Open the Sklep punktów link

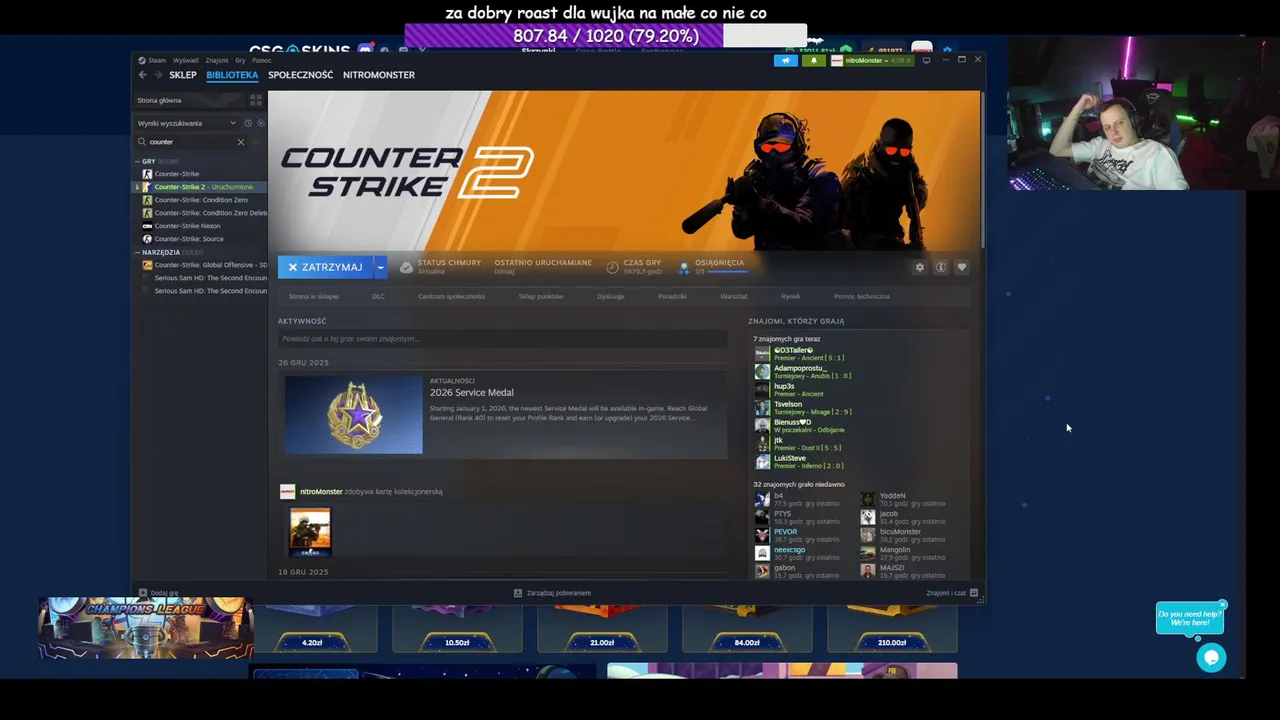(x=541, y=296)
